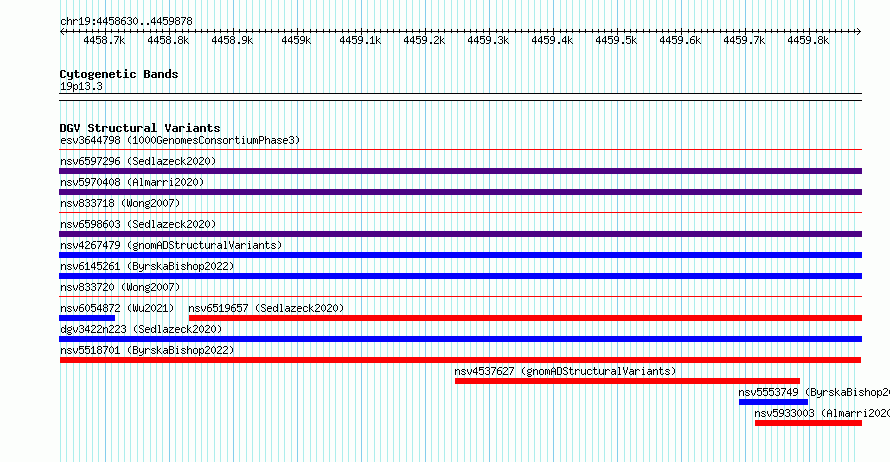This screenshot has height=462, width=890.
Task: Click the chr19:4458630..4459878 coordinates text
Action: (x=126, y=21)
